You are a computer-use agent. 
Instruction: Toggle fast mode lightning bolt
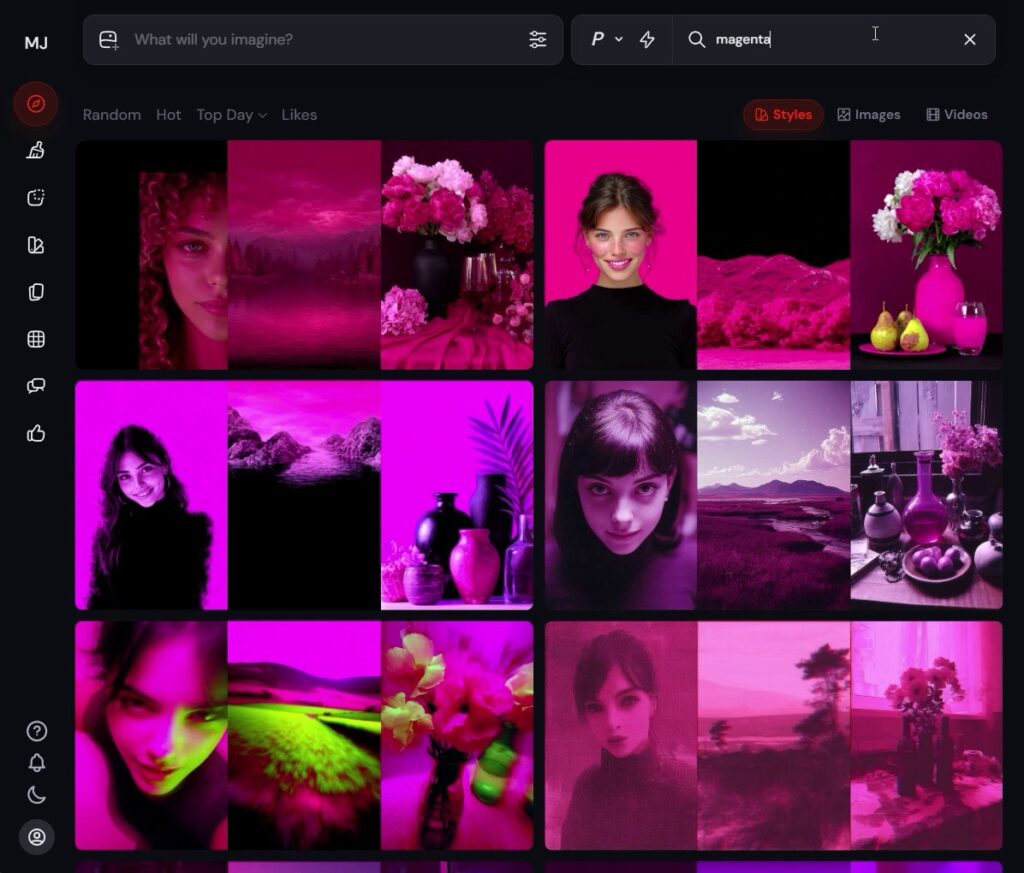point(647,40)
